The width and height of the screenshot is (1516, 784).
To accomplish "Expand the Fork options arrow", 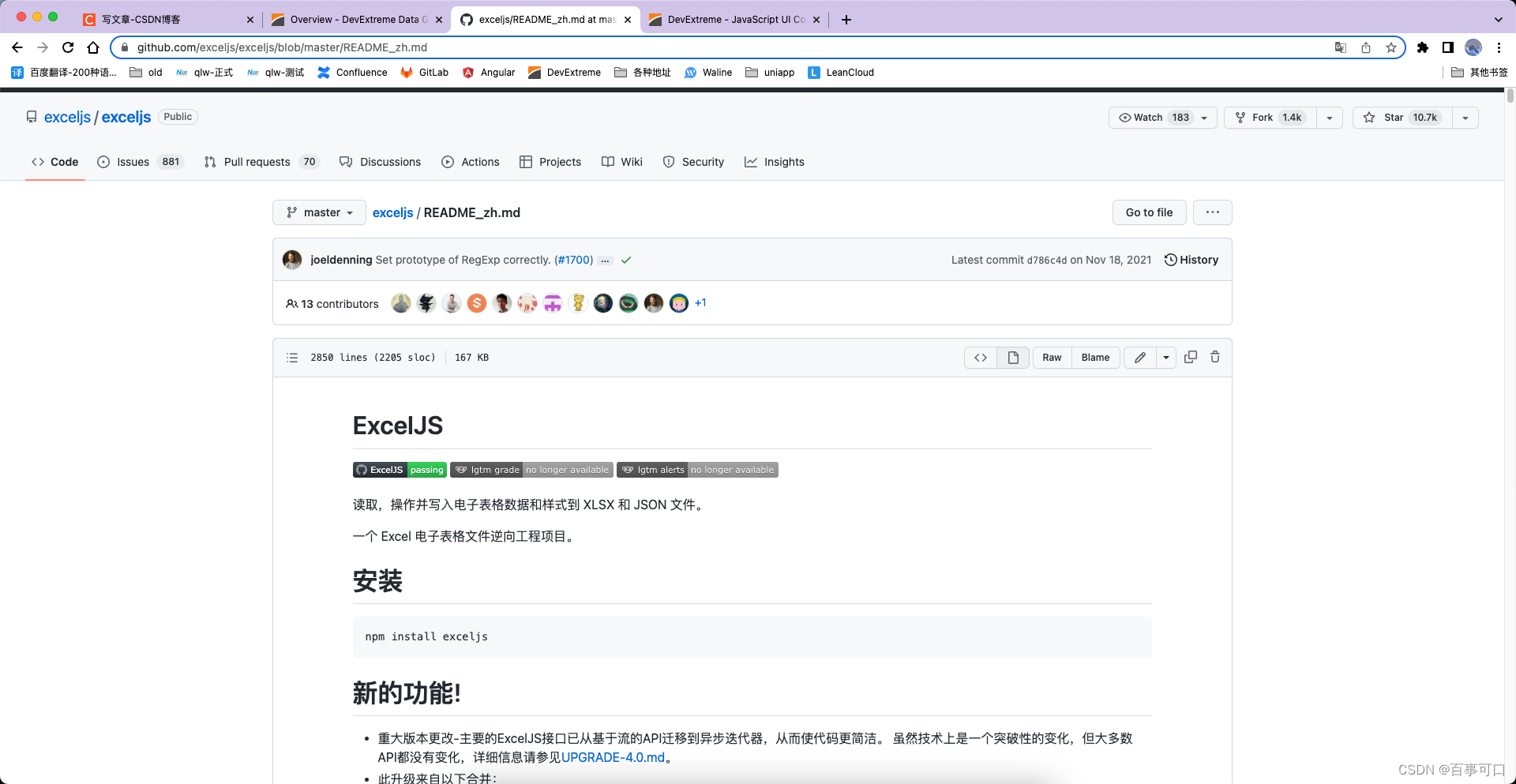I will click(1330, 118).
